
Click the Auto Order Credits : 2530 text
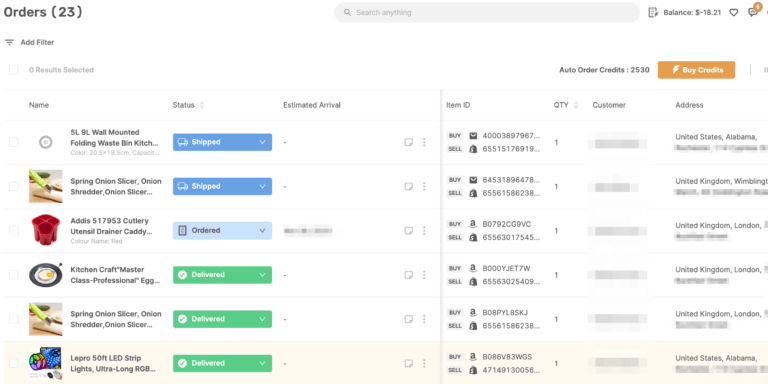604,70
